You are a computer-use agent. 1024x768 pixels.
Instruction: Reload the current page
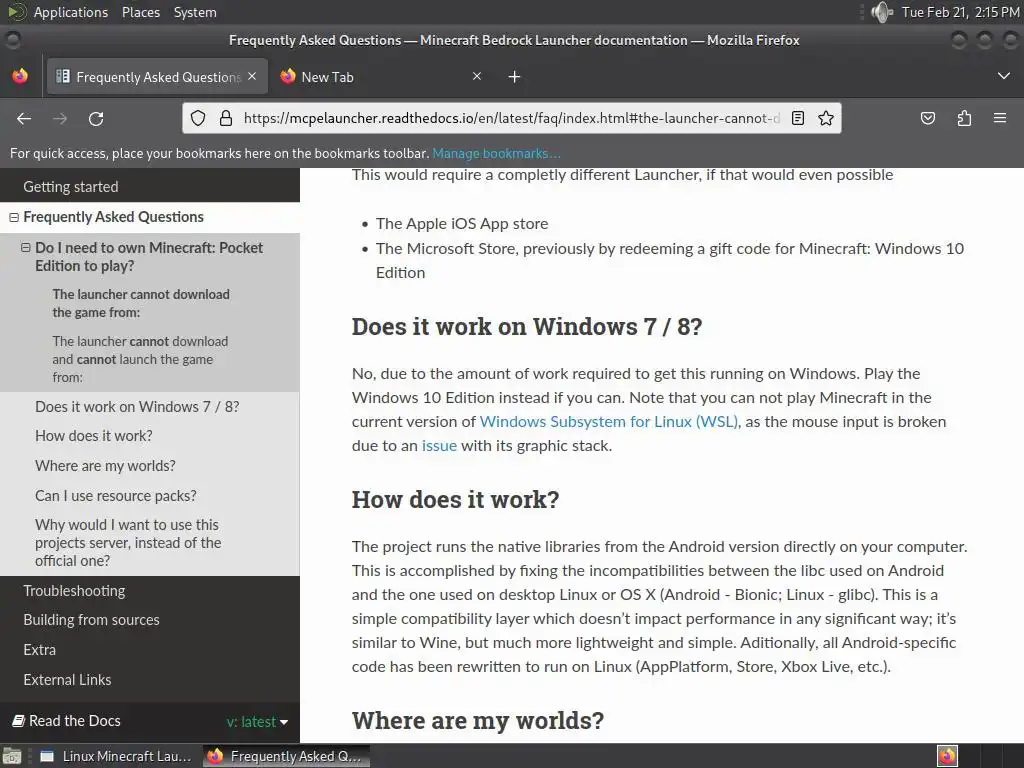pos(96,118)
